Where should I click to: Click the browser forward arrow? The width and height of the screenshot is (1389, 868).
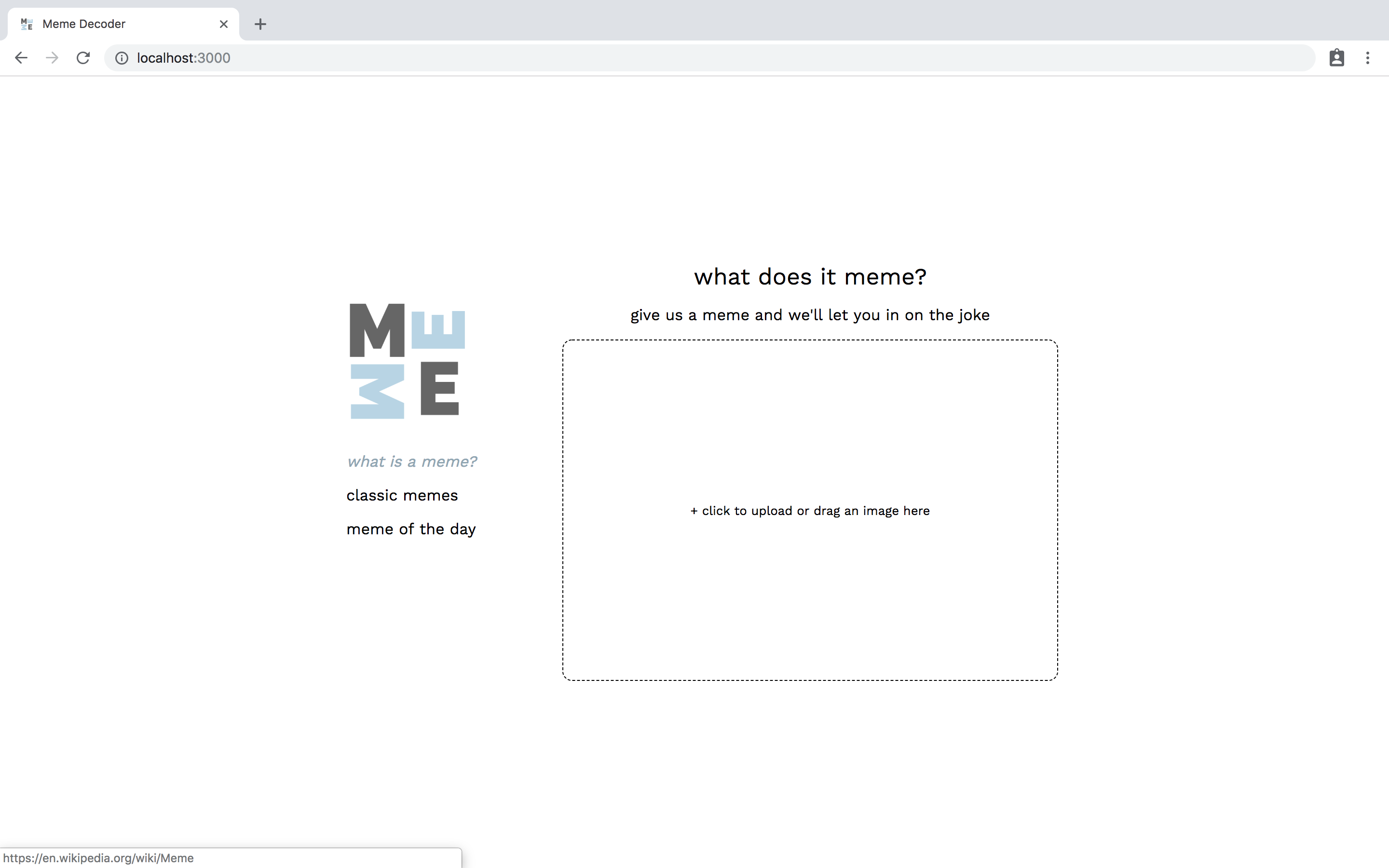(x=52, y=58)
